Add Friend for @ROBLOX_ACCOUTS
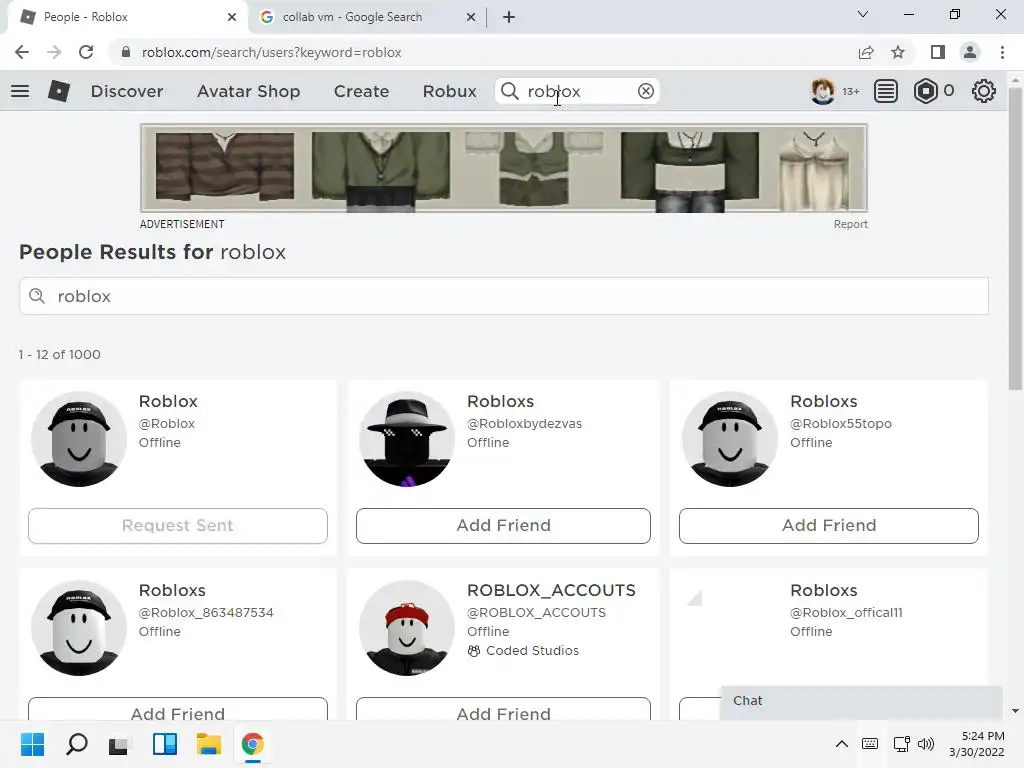This screenshot has height=768, width=1024. pyautogui.click(x=504, y=709)
